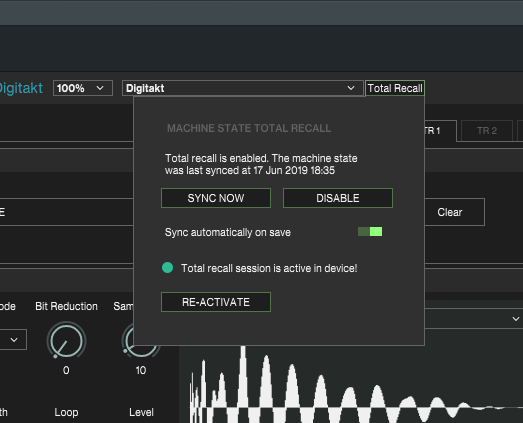Click the Loop label
This screenshot has width=523, height=423.
[66, 412]
